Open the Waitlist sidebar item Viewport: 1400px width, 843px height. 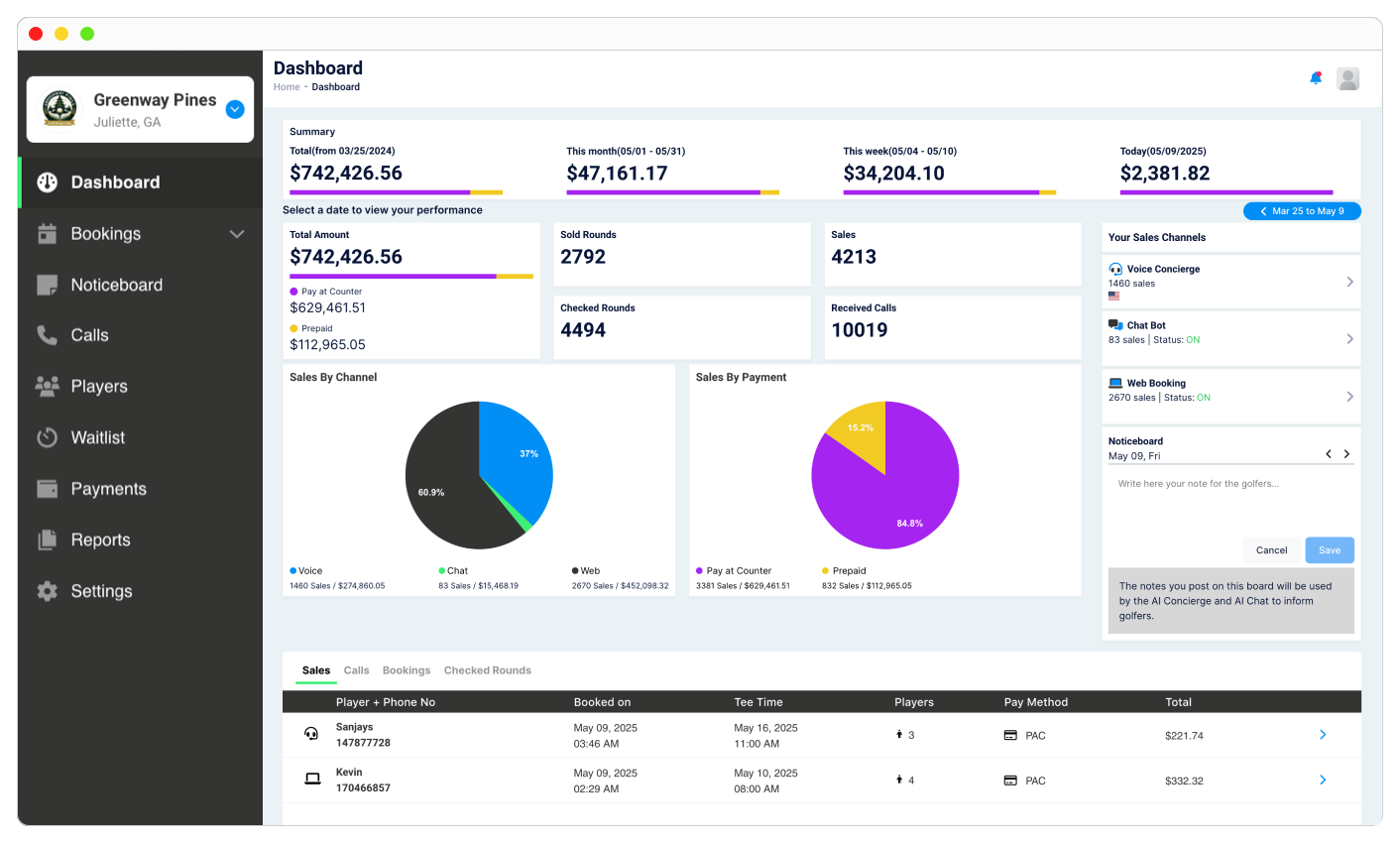(x=97, y=437)
